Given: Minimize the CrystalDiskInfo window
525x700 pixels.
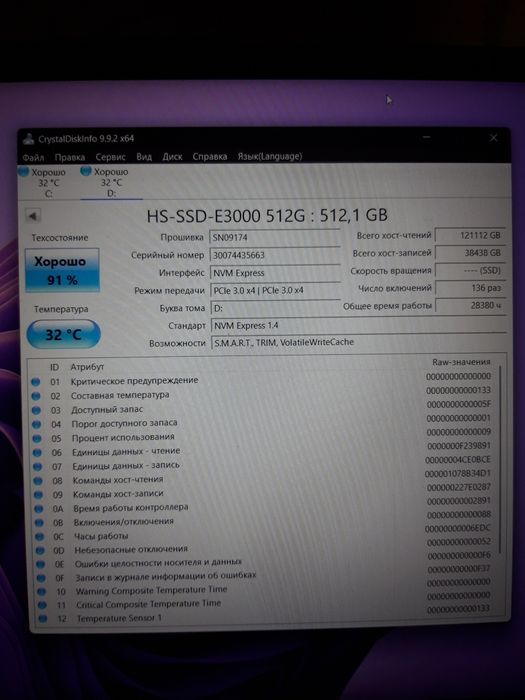Looking at the screenshot, I should (x=427, y=138).
